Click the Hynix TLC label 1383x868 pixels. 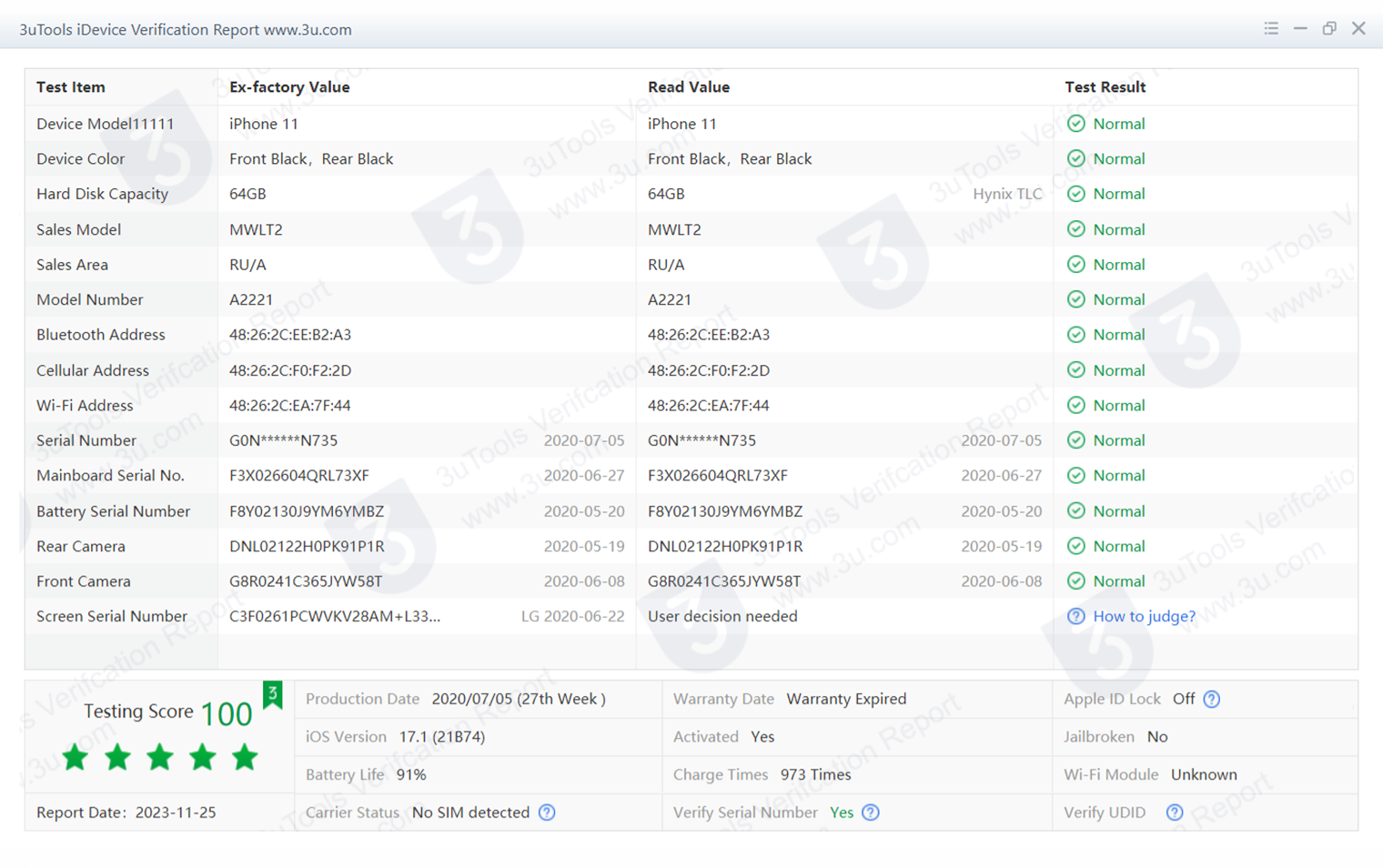pyautogui.click(x=1007, y=194)
